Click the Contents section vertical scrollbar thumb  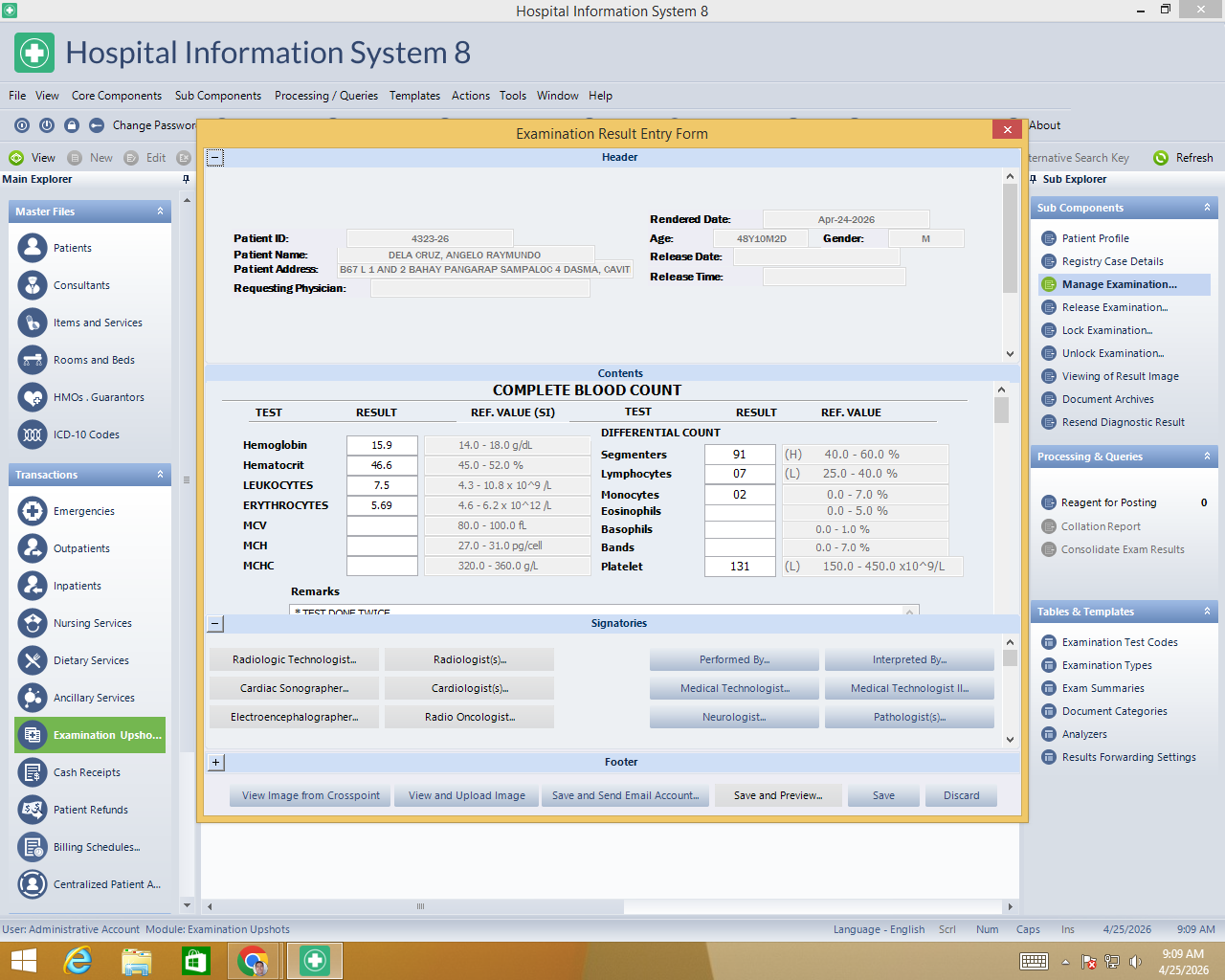point(1002,411)
